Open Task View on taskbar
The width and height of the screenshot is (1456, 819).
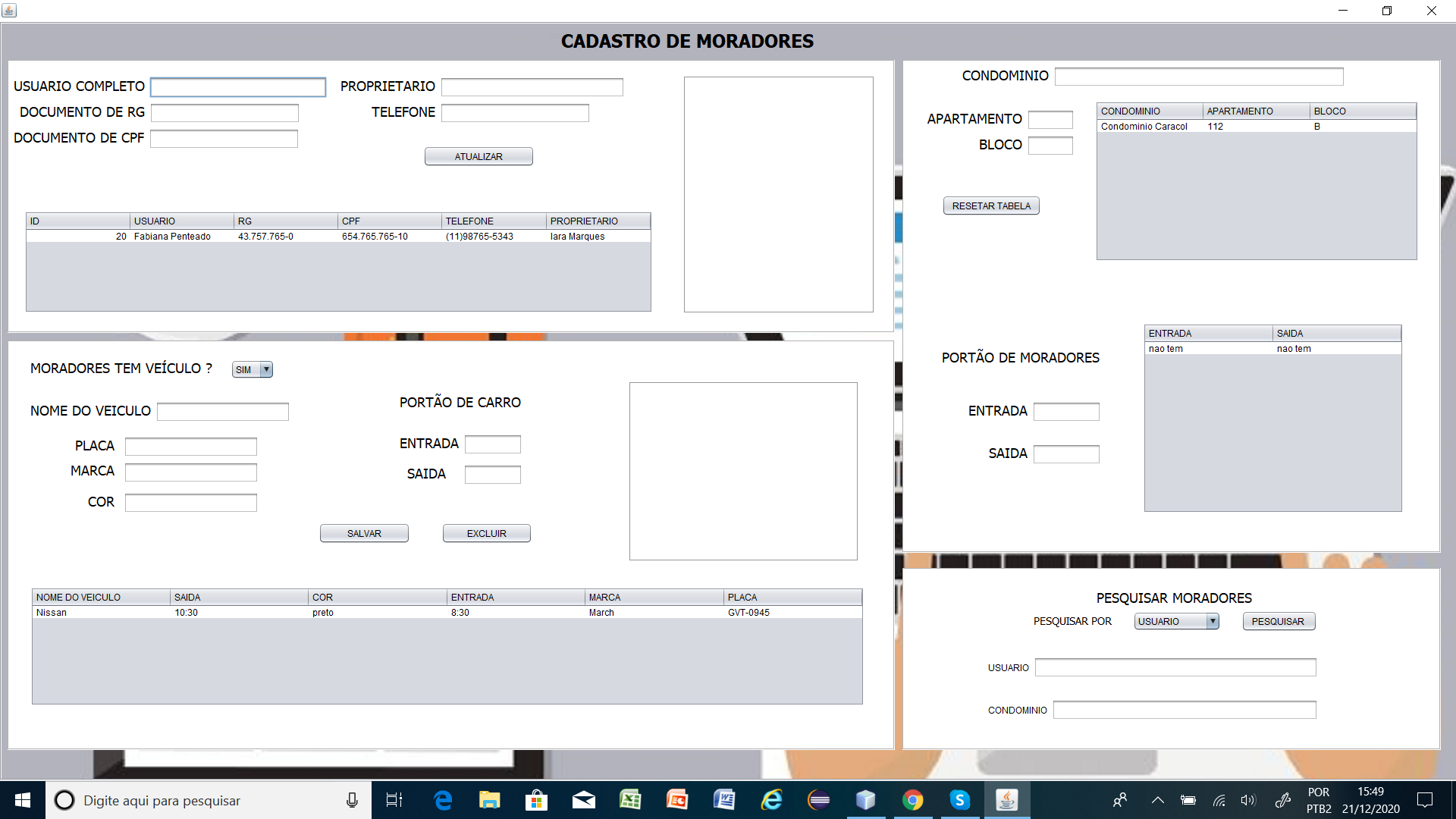(x=394, y=800)
